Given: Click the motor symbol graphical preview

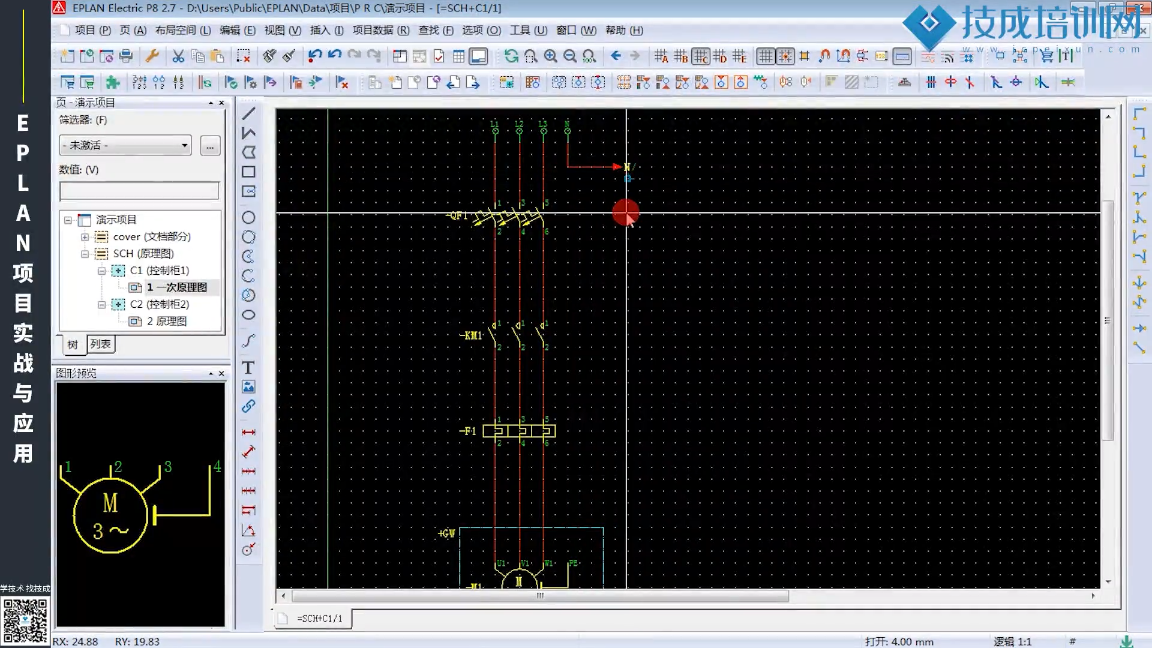Looking at the screenshot, I should point(141,504).
